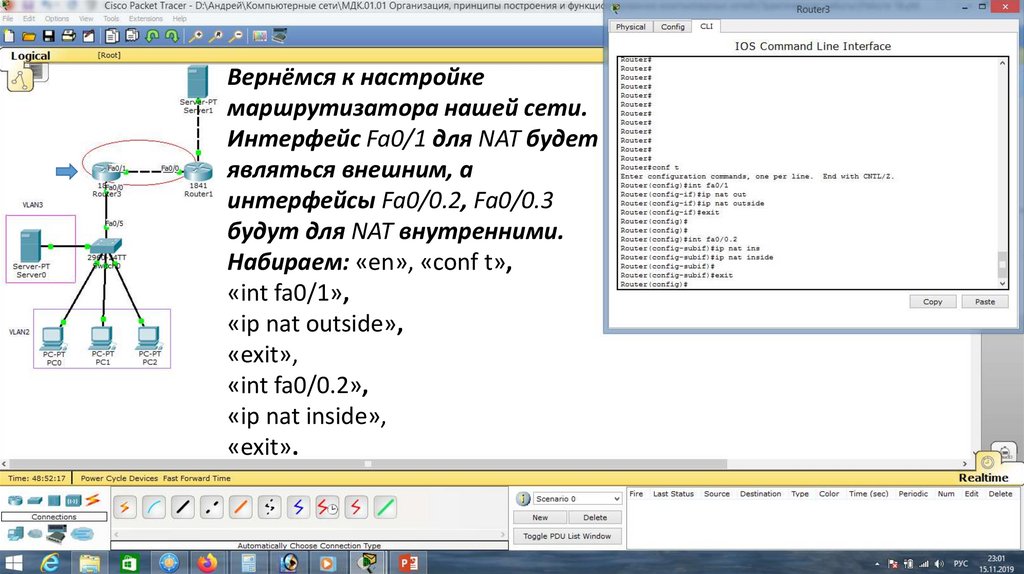Open the Drawing Palette icon
This screenshot has width=1024, height=574.
260,37
